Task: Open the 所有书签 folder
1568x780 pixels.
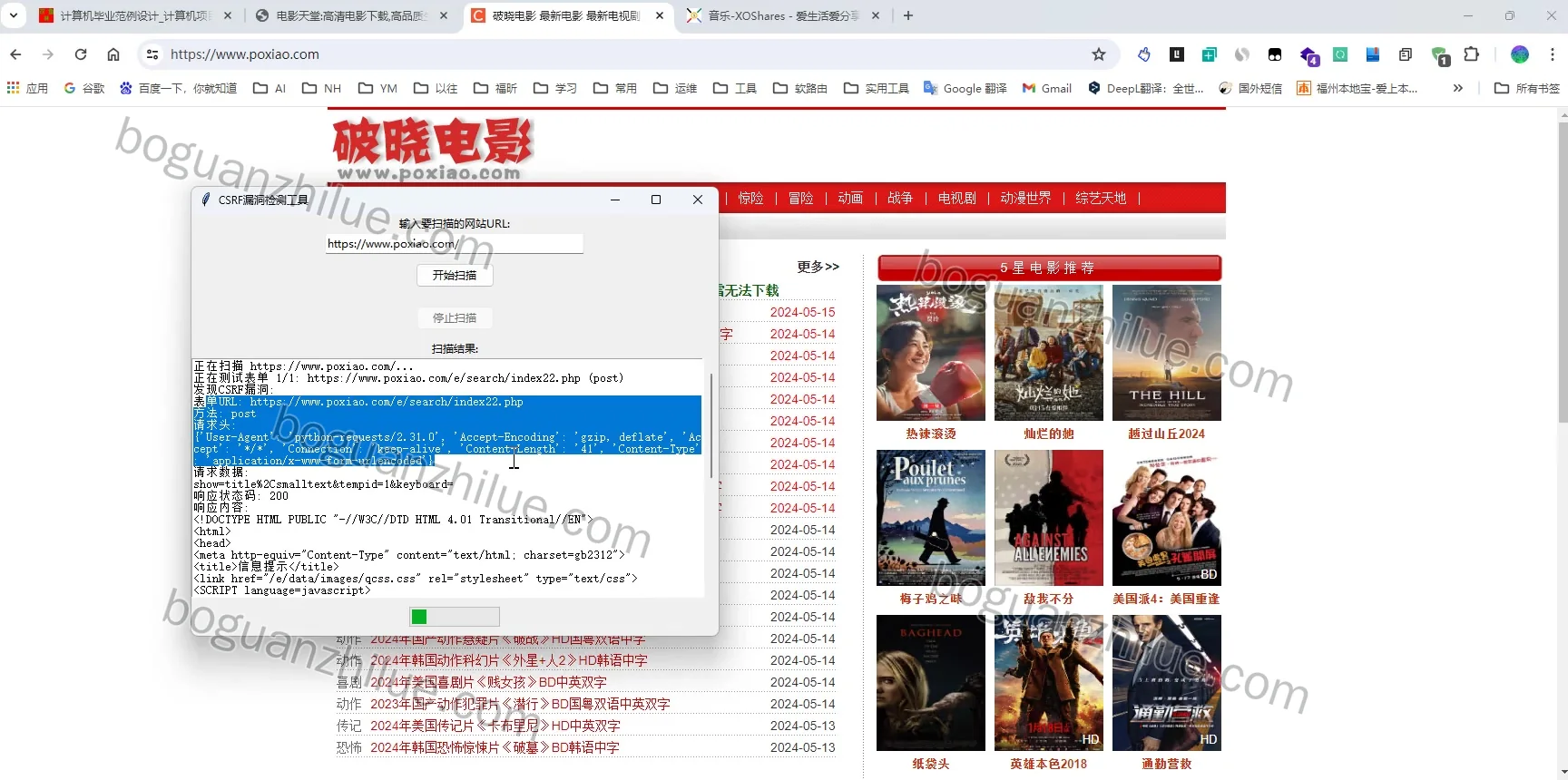Action: (1527, 88)
